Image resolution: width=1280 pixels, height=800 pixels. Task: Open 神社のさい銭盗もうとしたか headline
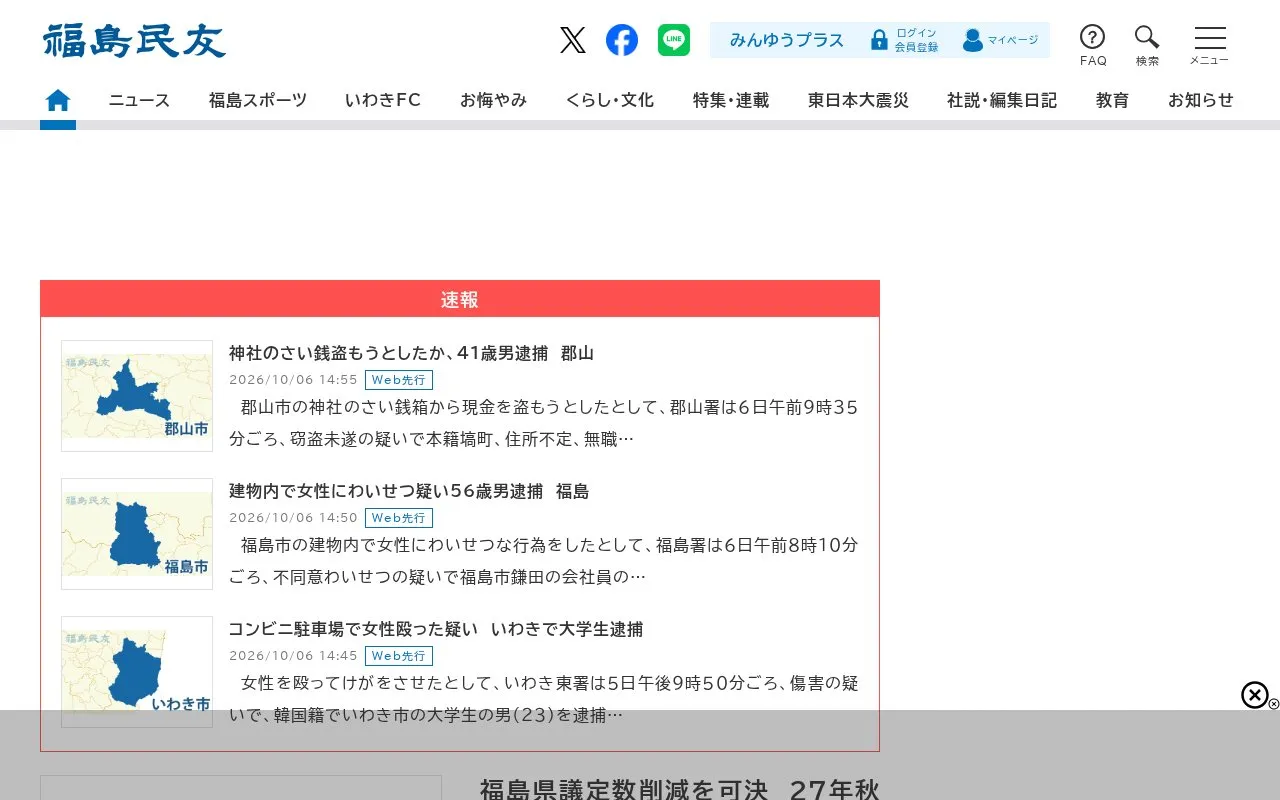click(411, 353)
